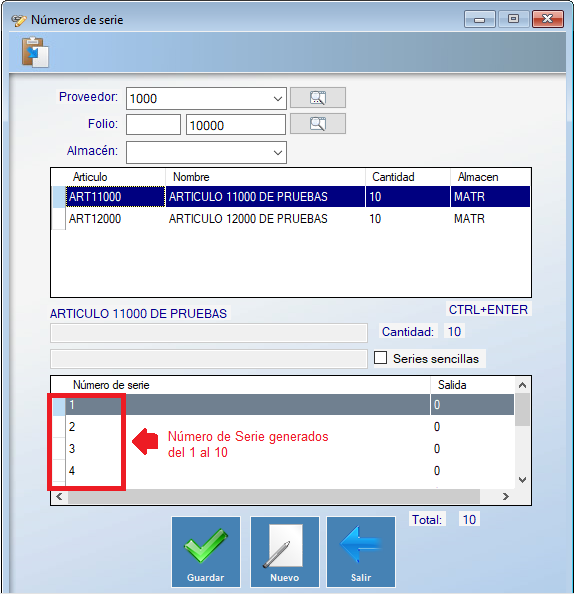
Task: Exit using the Salir arrow button
Action: pos(361,552)
